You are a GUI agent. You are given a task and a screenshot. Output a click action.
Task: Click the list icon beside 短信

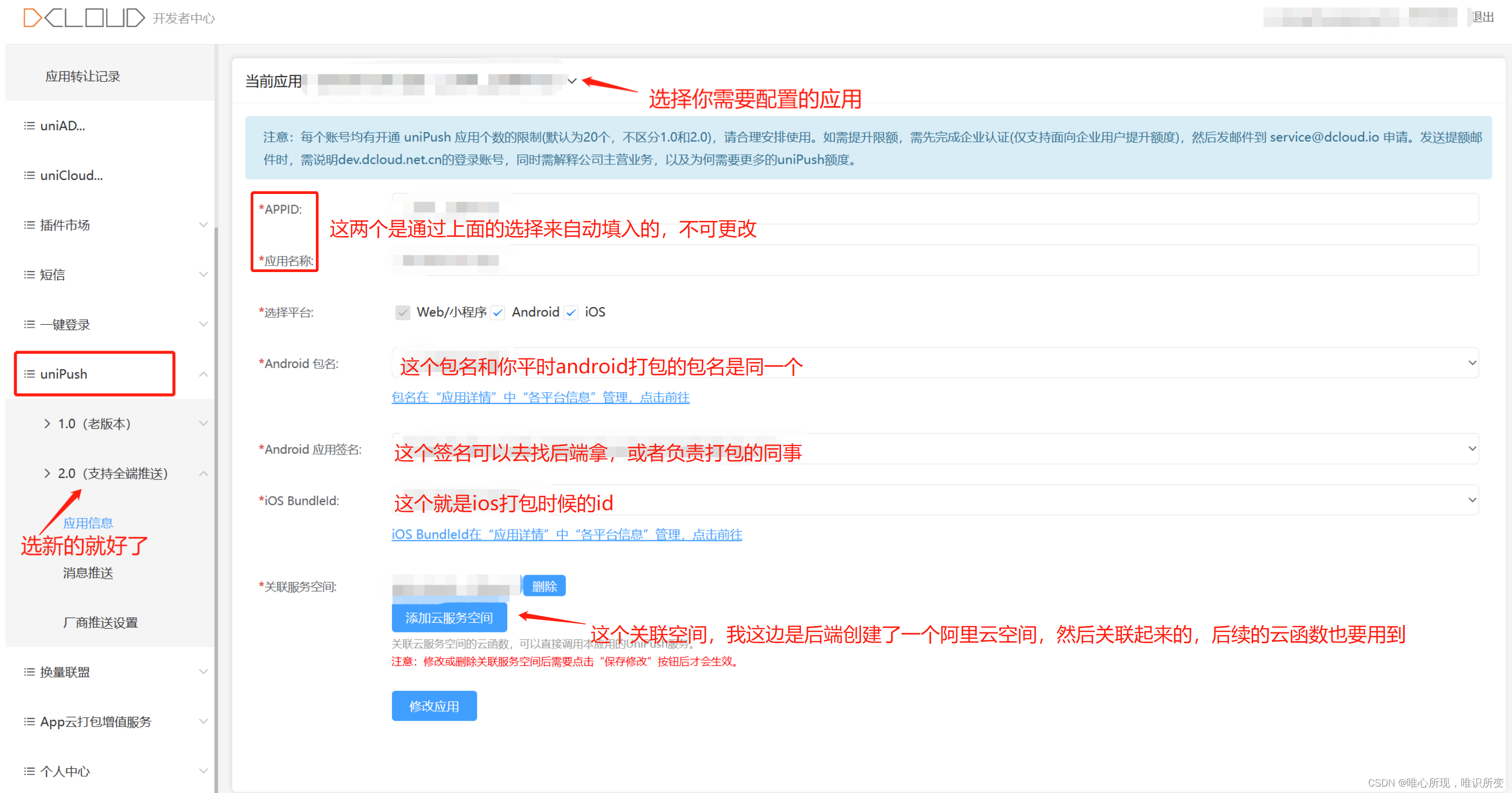pyautogui.click(x=29, y=275)
